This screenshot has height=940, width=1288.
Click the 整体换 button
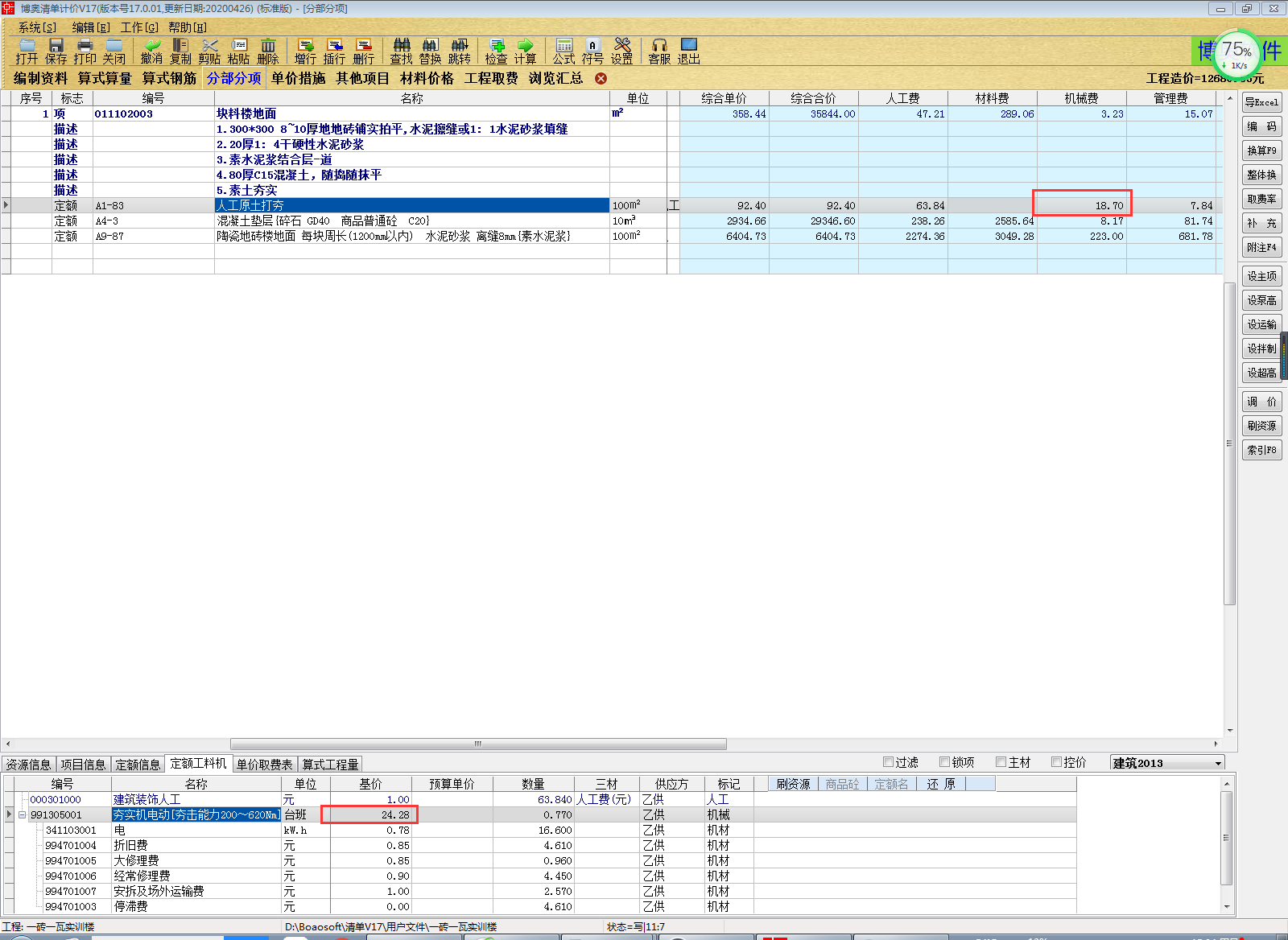[1261, 175]
